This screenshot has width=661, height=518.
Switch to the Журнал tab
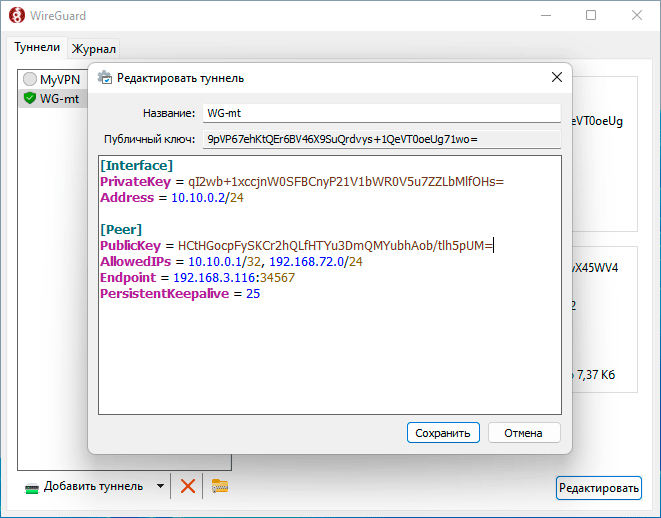pos(94,48)
